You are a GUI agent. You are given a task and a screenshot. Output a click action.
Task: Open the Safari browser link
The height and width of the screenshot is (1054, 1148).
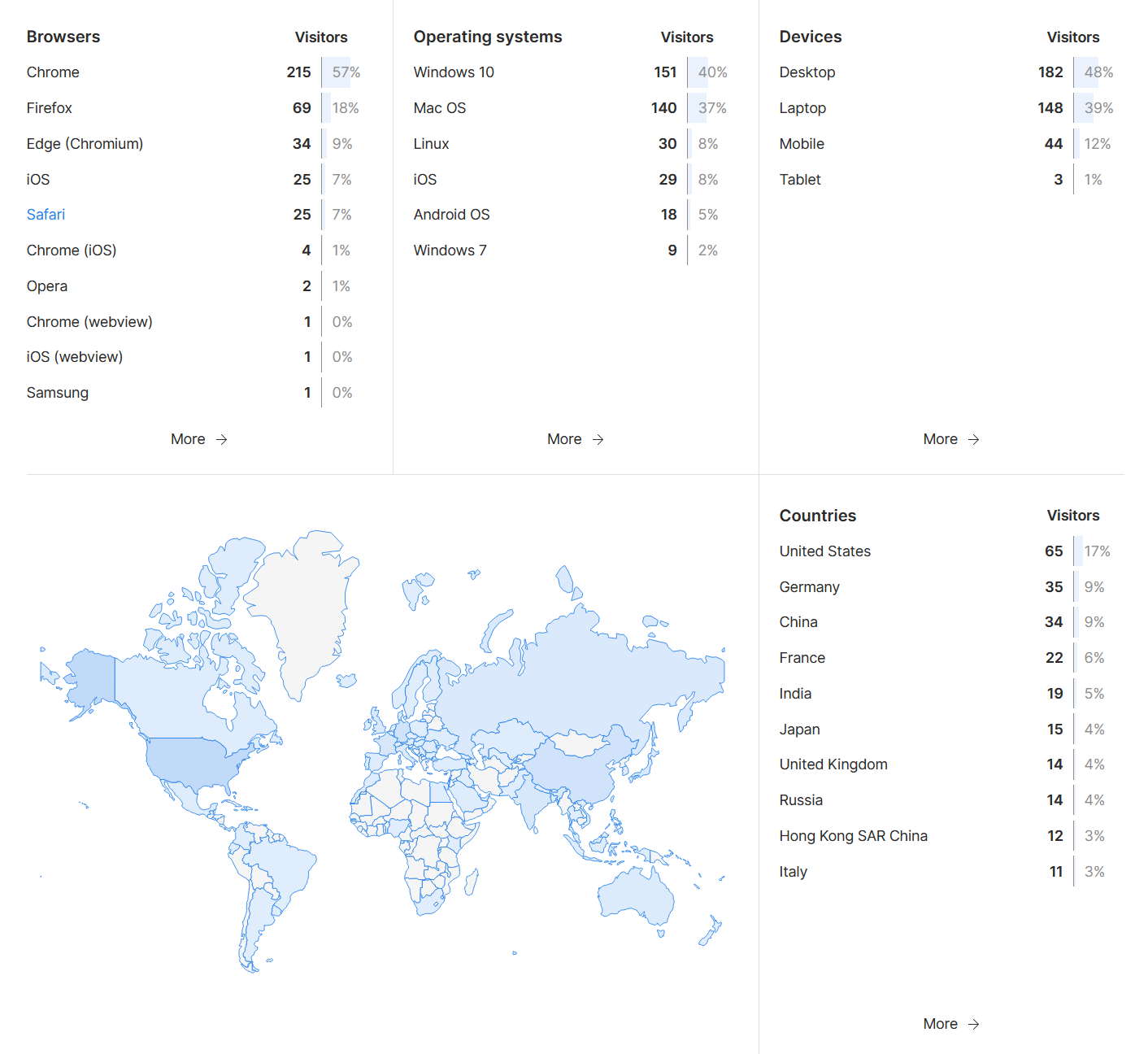46,215
